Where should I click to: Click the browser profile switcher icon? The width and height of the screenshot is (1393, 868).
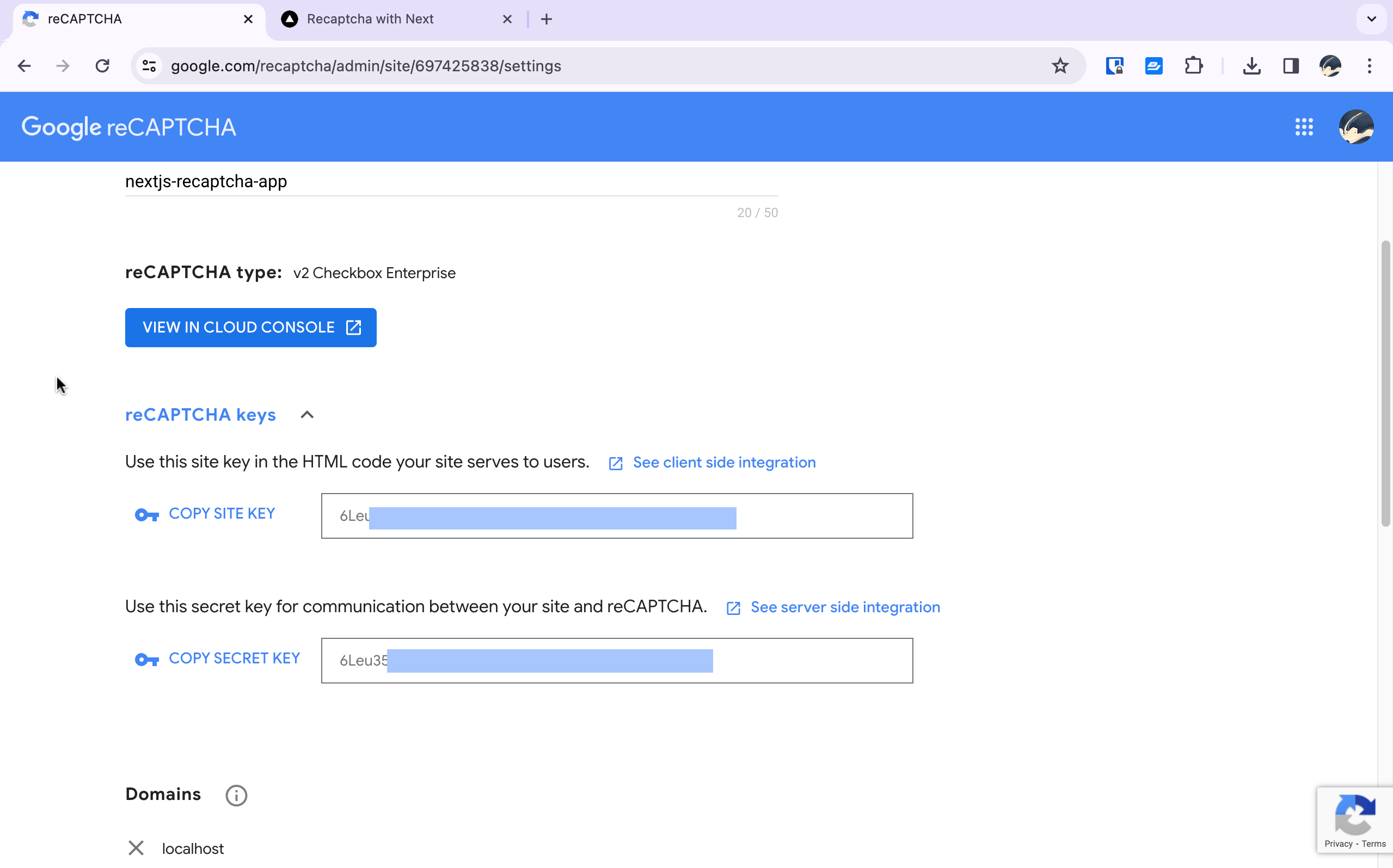click(1333, 66)
